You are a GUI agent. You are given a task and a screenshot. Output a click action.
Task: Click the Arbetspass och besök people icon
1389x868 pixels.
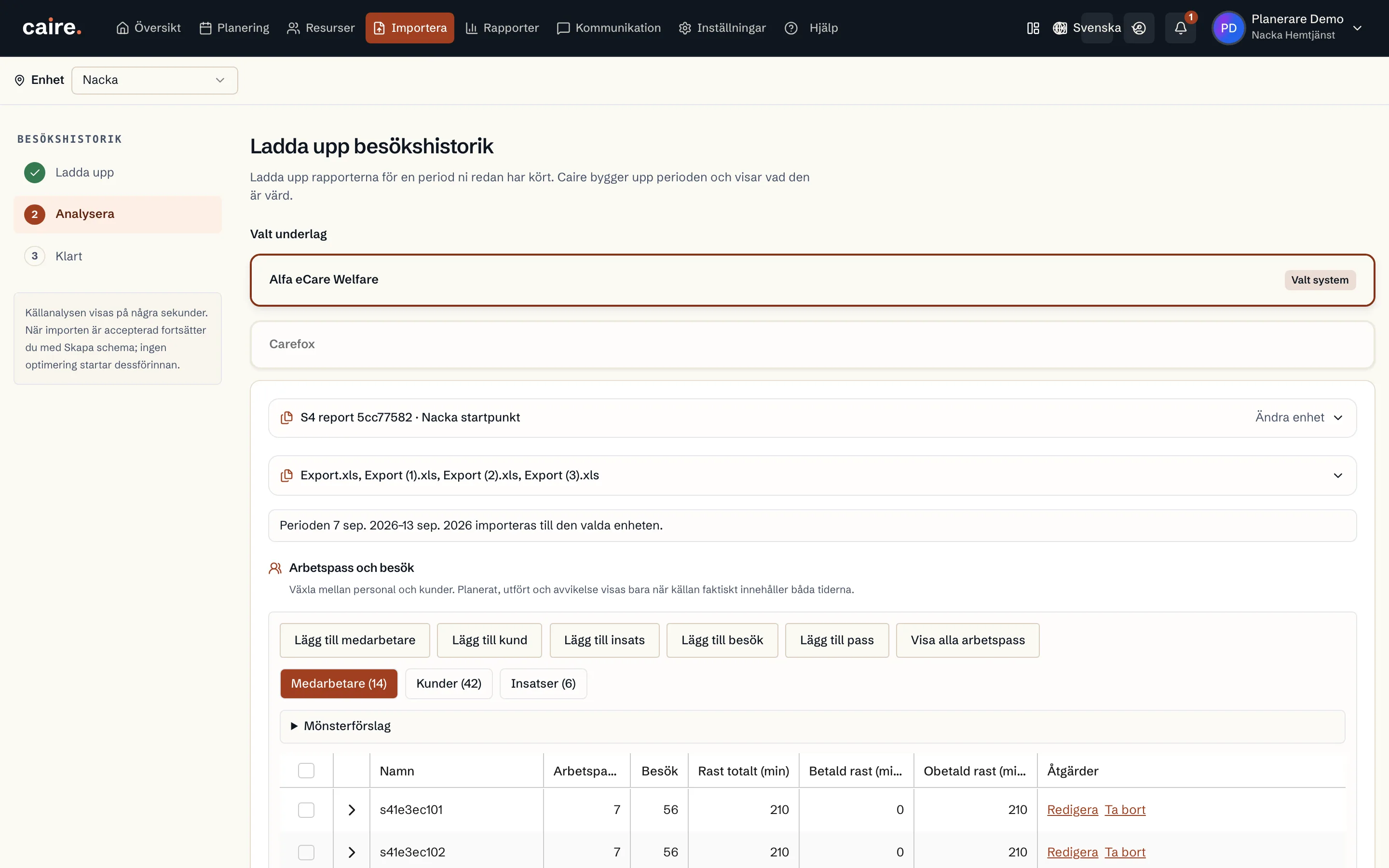click(x=275, y=568)
